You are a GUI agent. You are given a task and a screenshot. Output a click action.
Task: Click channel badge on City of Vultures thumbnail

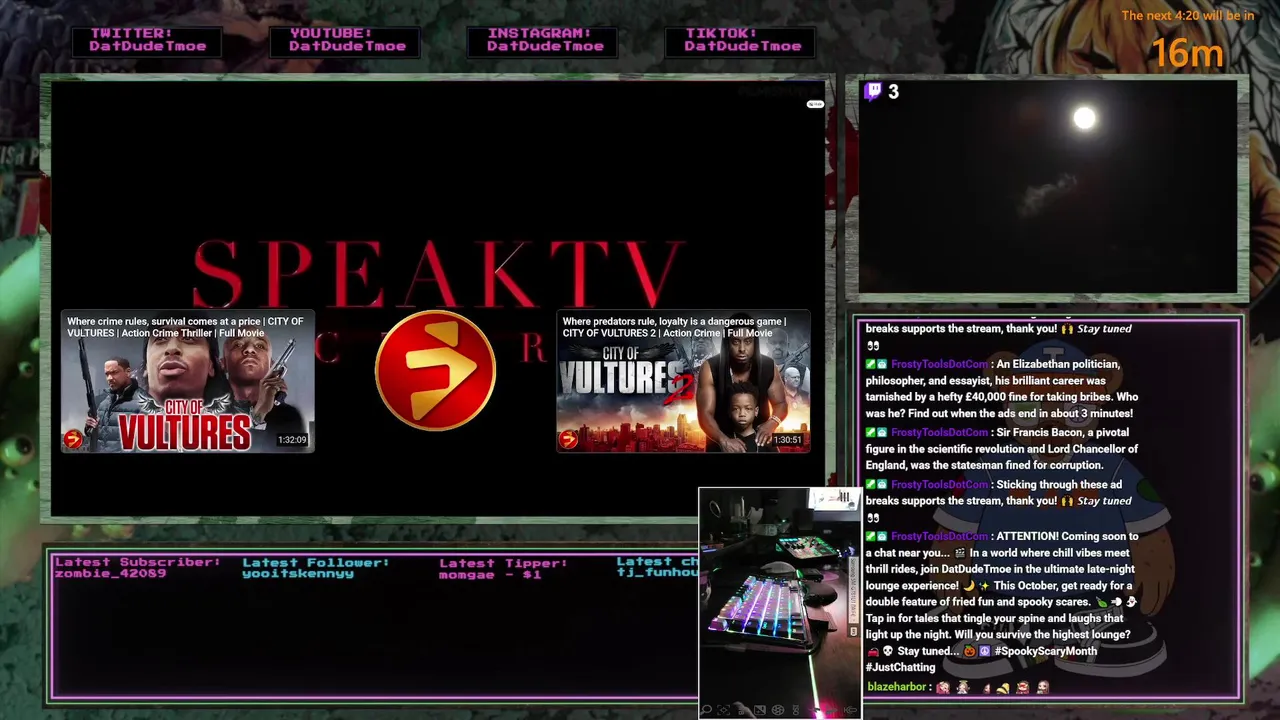pyautogui.click(x=73, y=439)
